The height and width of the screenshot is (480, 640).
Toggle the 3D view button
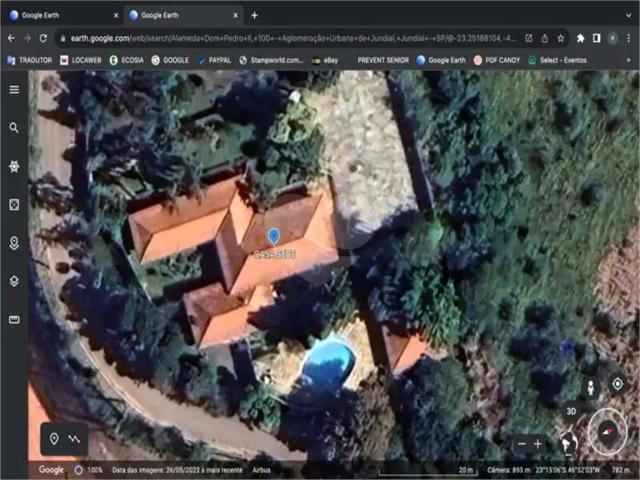pos(571,411)
